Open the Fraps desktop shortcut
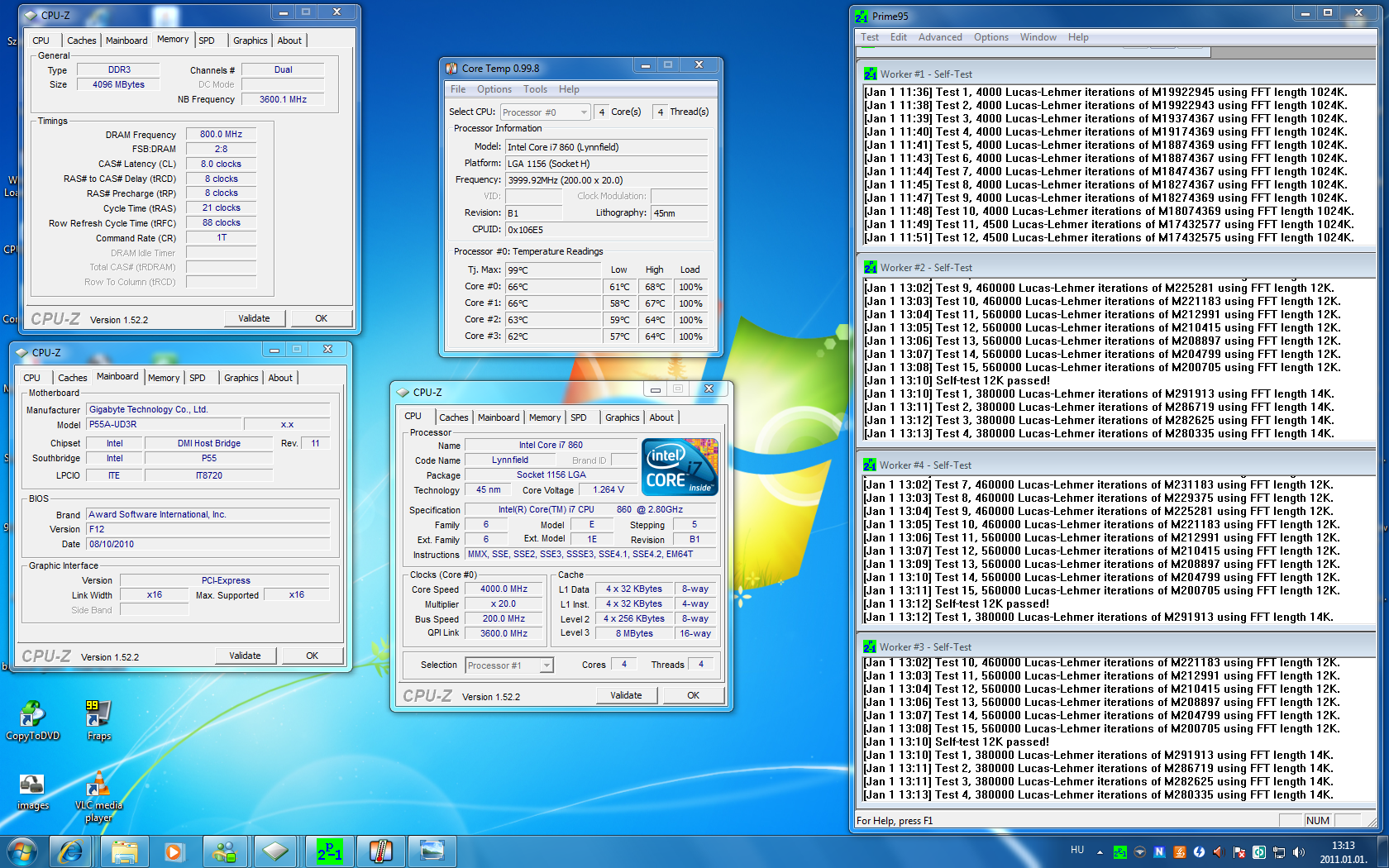The image size is (1389, 868). point(98,720)
